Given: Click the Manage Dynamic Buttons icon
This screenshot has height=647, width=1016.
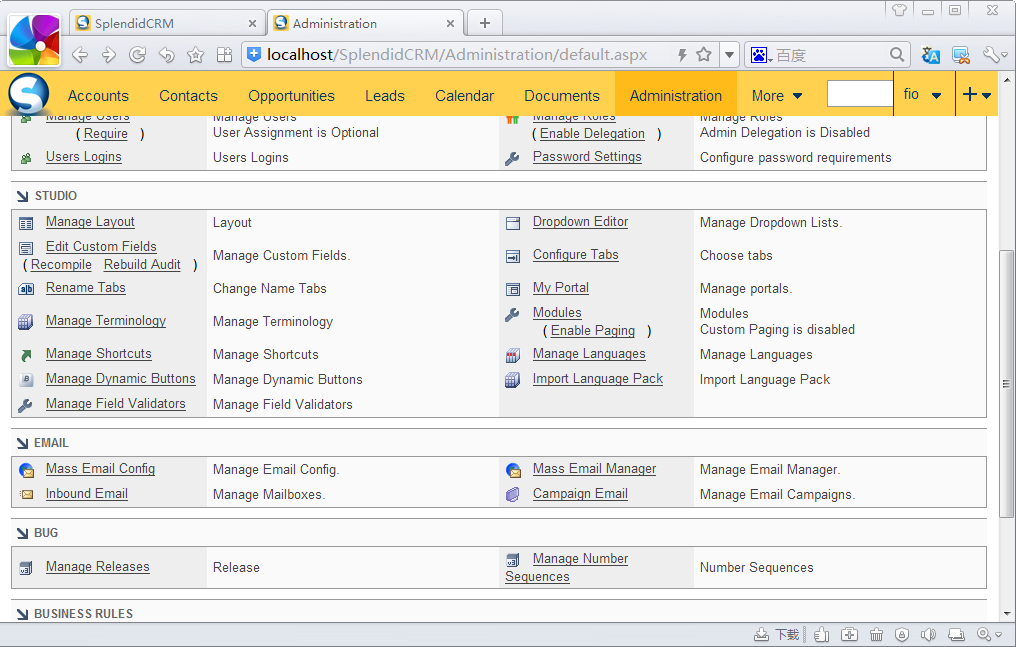Looking at the screenshot, I should click(26, 380).
